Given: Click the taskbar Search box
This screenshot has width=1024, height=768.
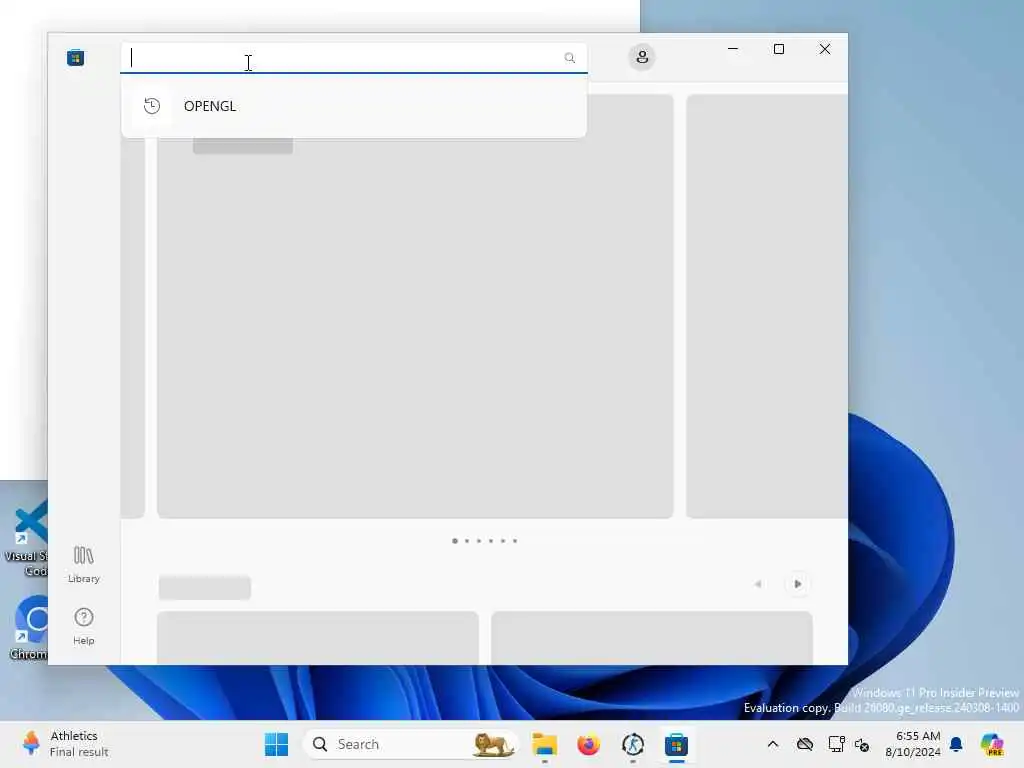Looking at the screenshot, I should pyautogui.click(x=410, y=744).
